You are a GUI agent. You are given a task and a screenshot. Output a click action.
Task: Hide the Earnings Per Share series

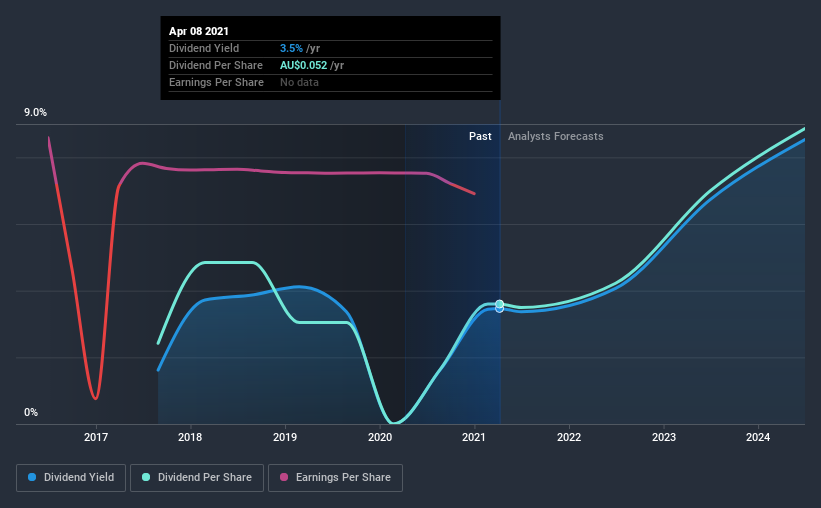(x=337, y=478)
